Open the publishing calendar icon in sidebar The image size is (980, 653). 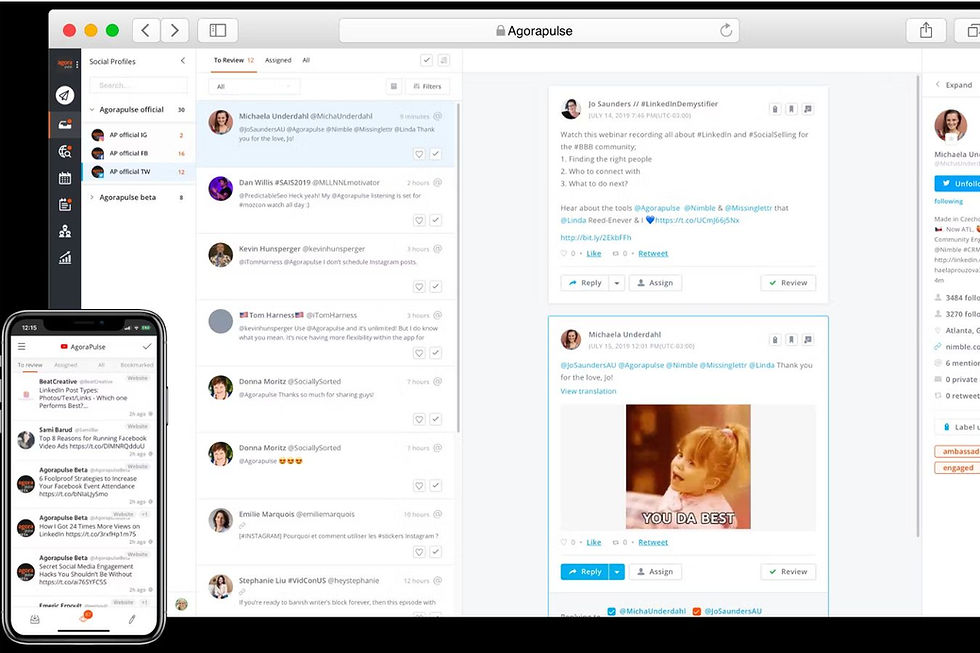[65, 178]
